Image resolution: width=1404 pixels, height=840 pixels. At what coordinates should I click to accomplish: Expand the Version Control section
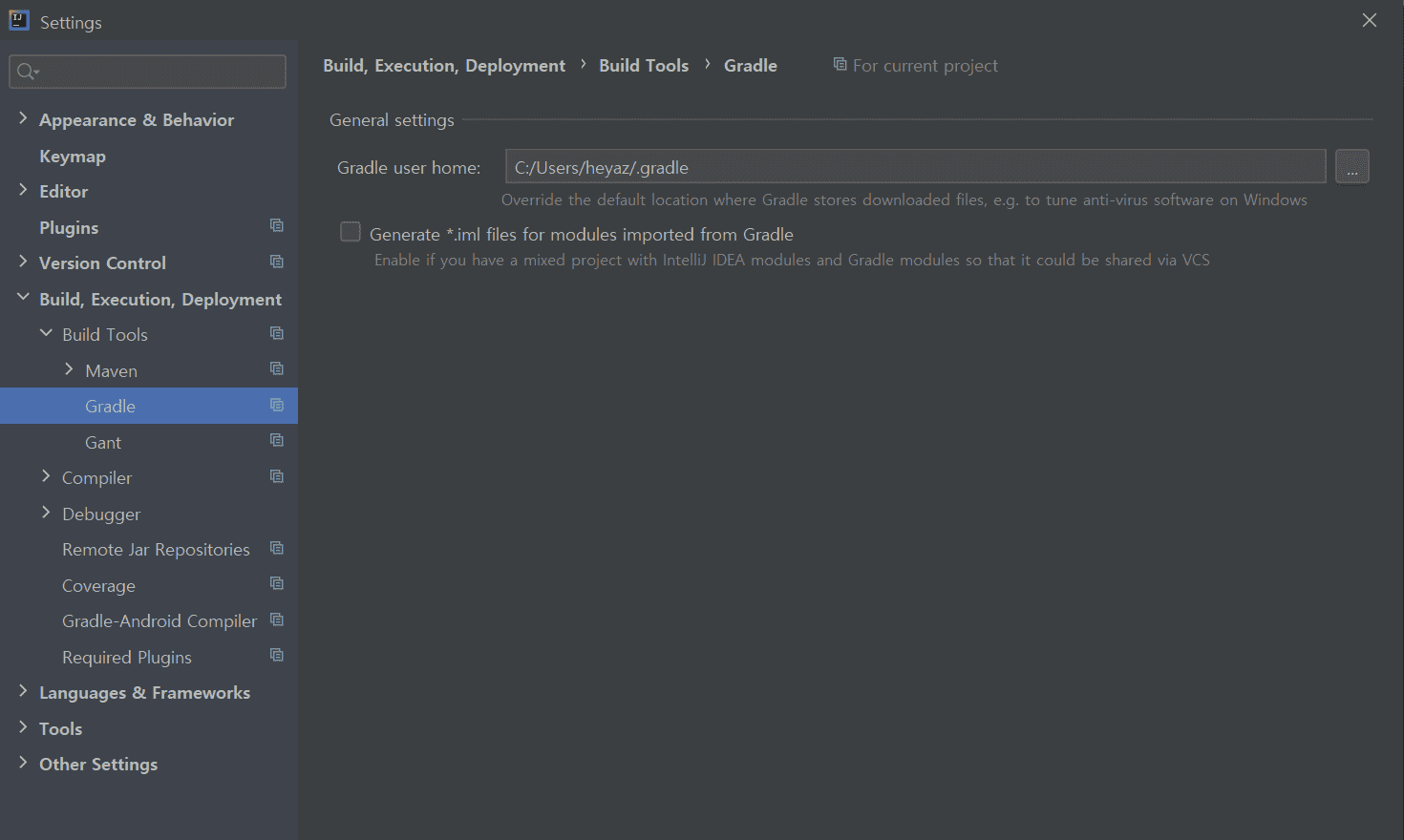tap(23, 262)
